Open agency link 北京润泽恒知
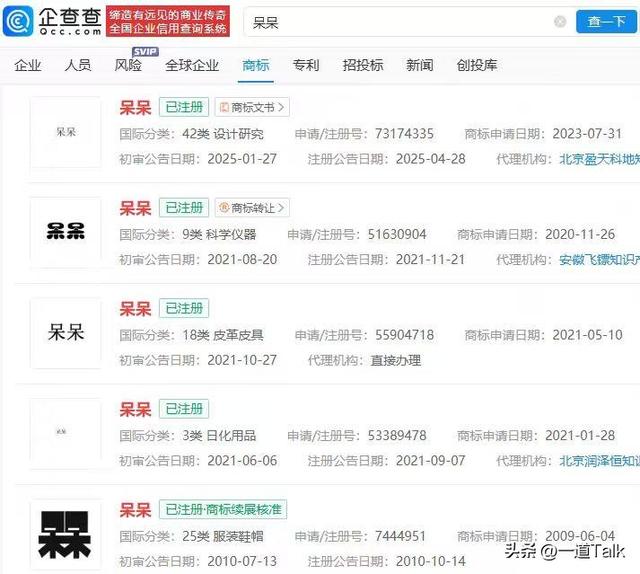Viewport: 640px width, 574px height. pos(599,461)
